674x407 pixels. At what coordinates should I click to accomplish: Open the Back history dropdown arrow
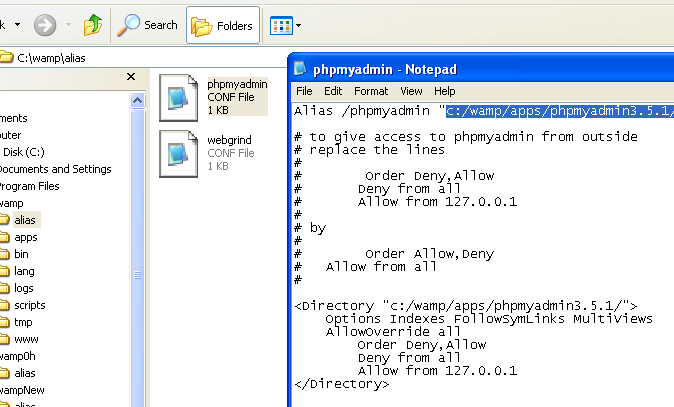(18, 24)
